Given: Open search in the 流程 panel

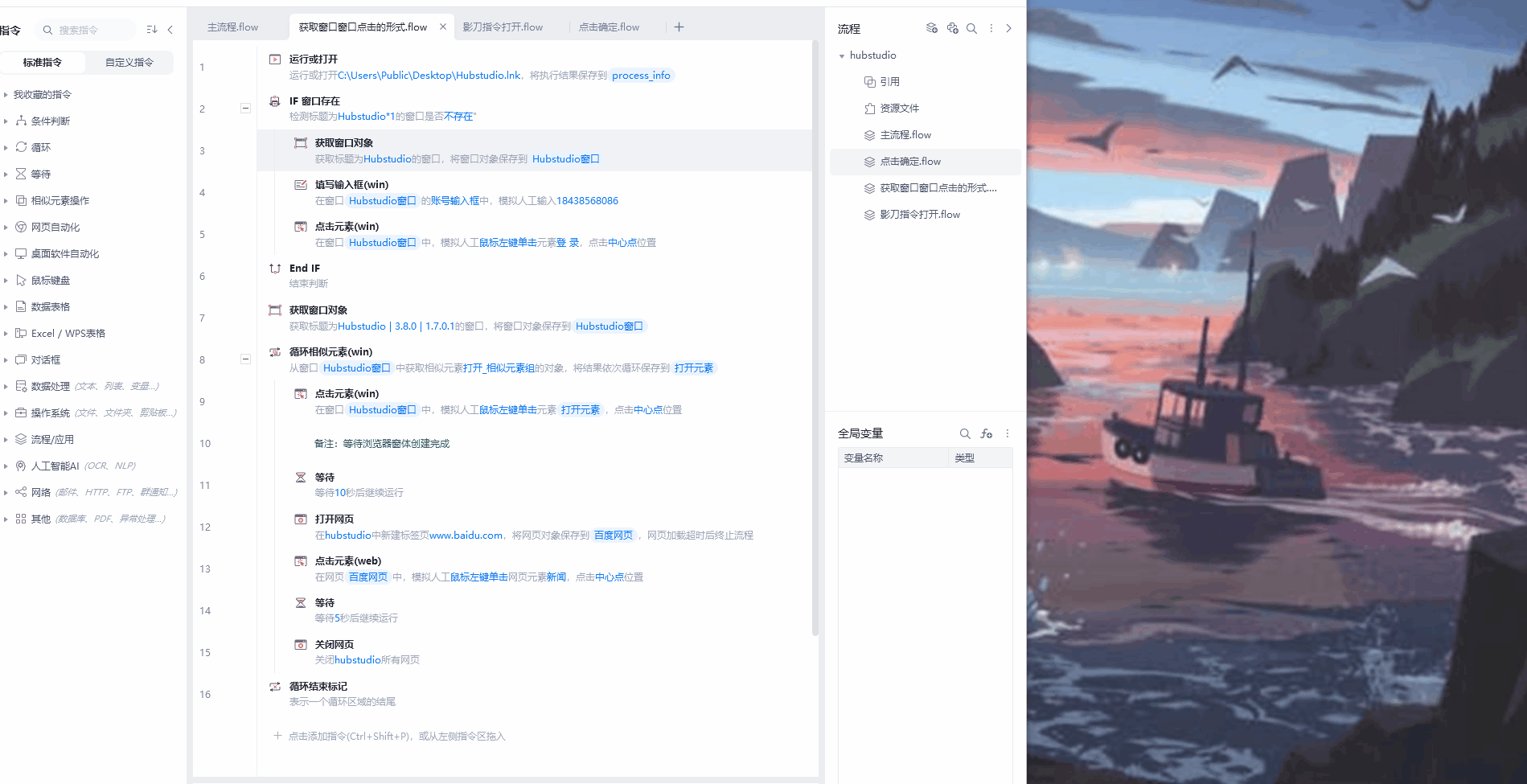Looking at the screenshot, I should (971, 28).
